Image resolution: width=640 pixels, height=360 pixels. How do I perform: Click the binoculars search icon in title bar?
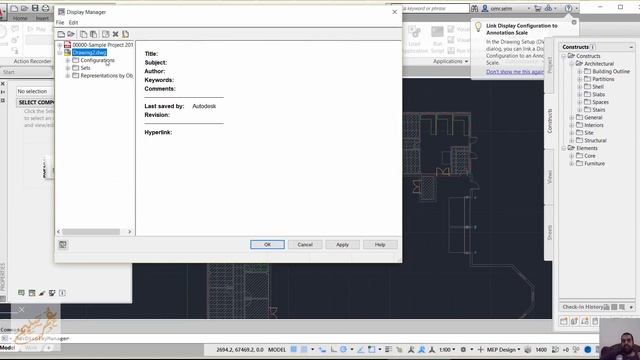click(474, 8)
